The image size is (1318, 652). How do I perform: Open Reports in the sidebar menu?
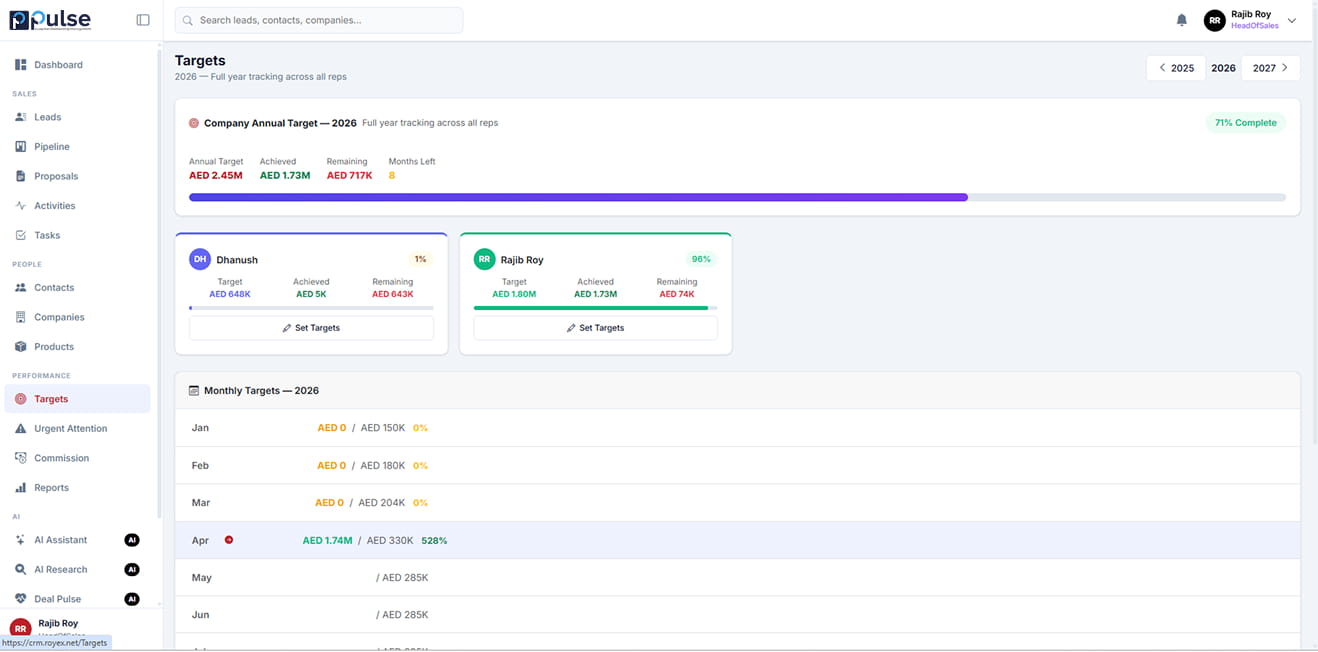pos(51,488)
